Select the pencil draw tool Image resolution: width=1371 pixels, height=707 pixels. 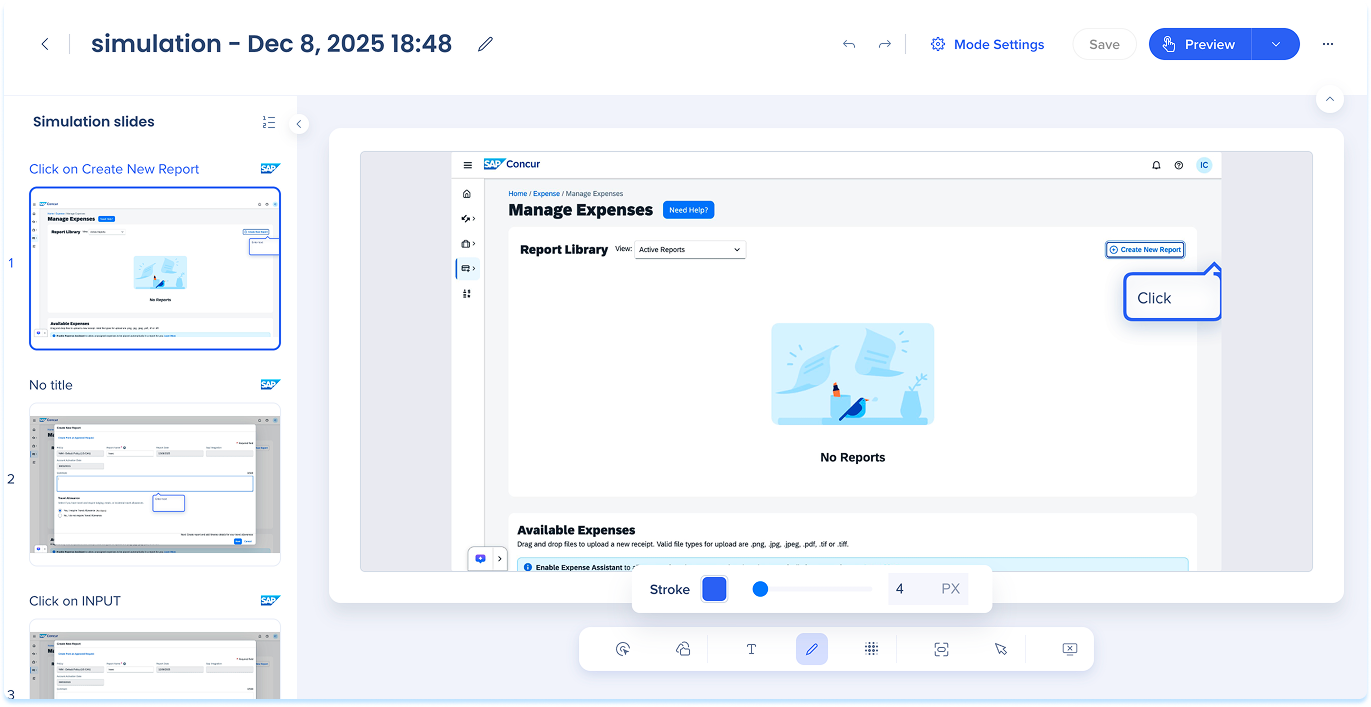click(x=812, y=649)
